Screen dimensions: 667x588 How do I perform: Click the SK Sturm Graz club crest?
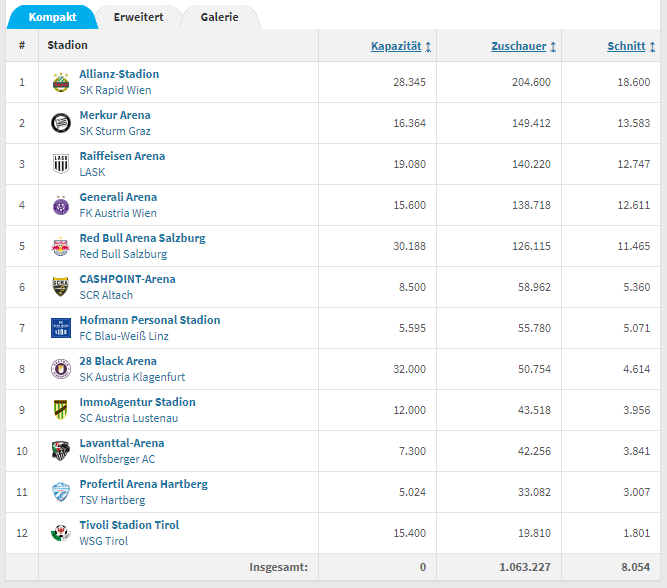(61, 123)
